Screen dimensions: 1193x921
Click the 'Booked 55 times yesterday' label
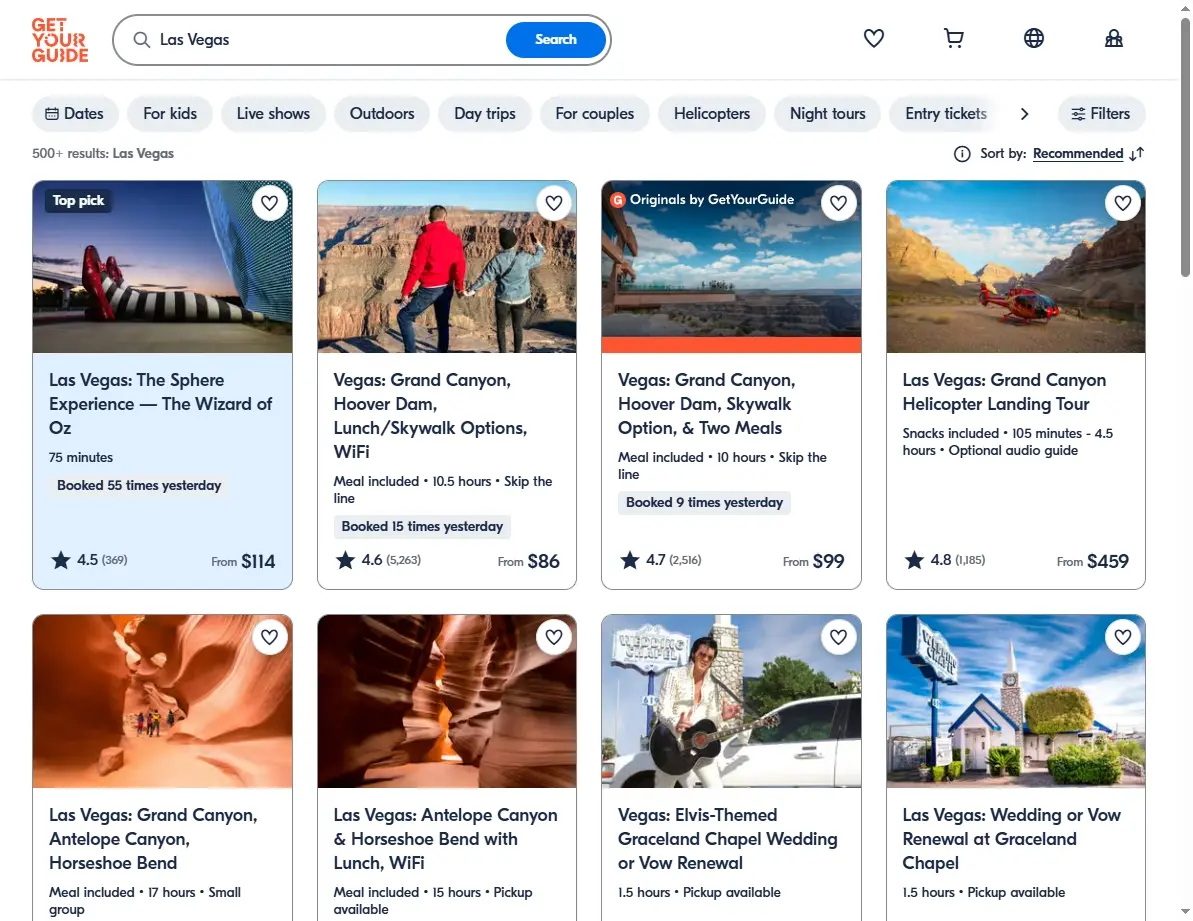[x=139, y=485]
